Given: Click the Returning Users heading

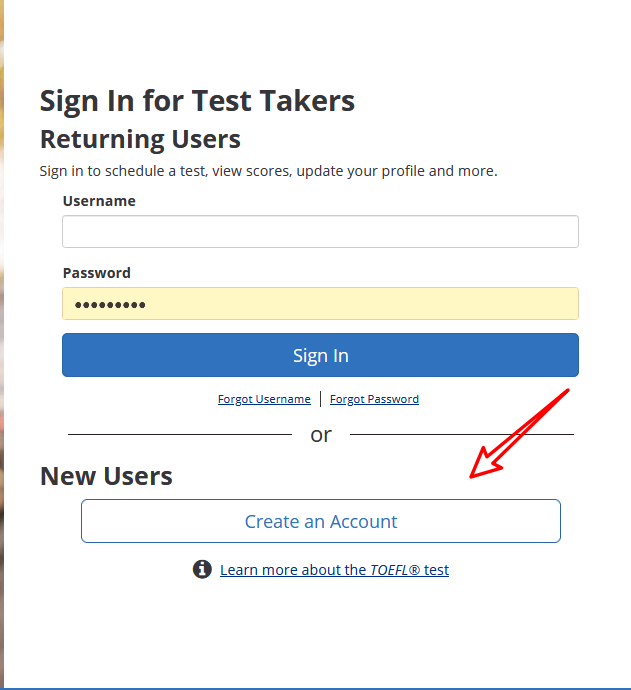Looking at the screenshot, I should [140, 139].
